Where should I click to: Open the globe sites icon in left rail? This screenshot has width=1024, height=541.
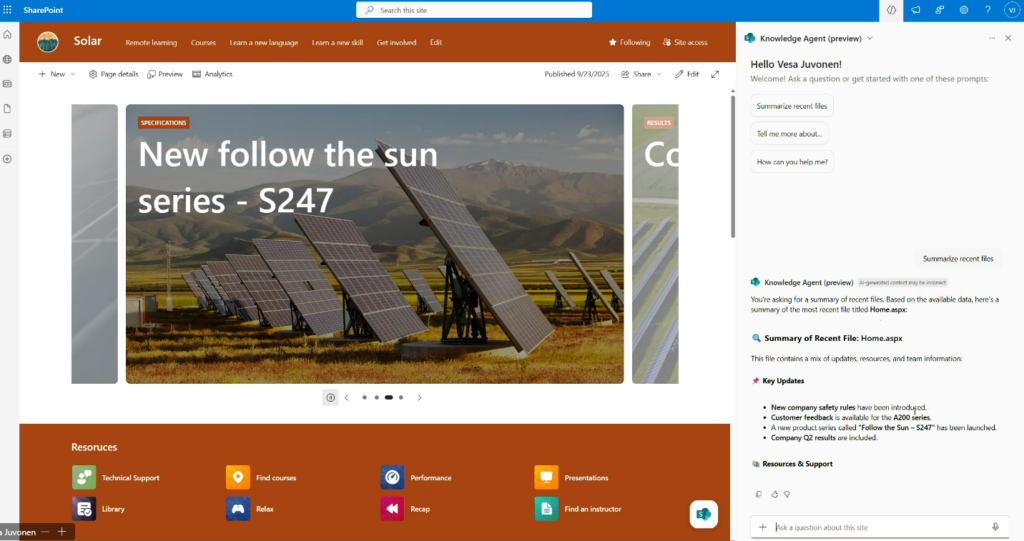click(x=7, y=59)
